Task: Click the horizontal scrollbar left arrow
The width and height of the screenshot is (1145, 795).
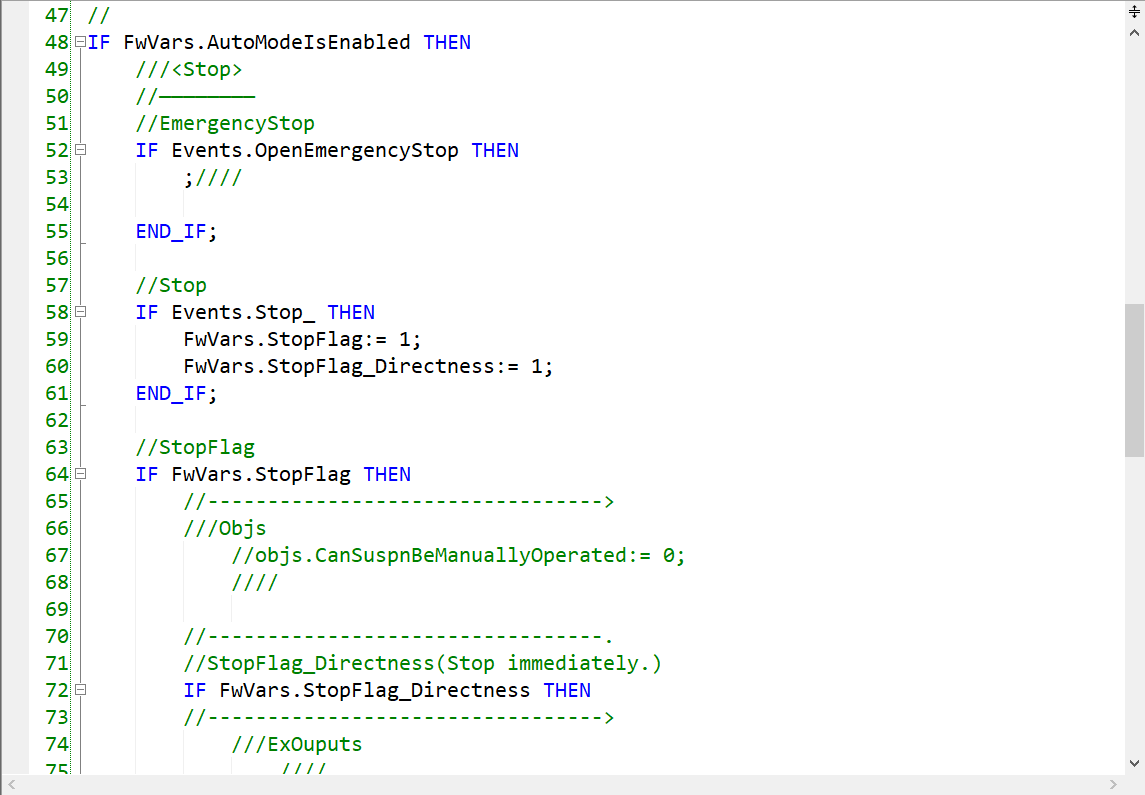Action: tap(12, 785)
